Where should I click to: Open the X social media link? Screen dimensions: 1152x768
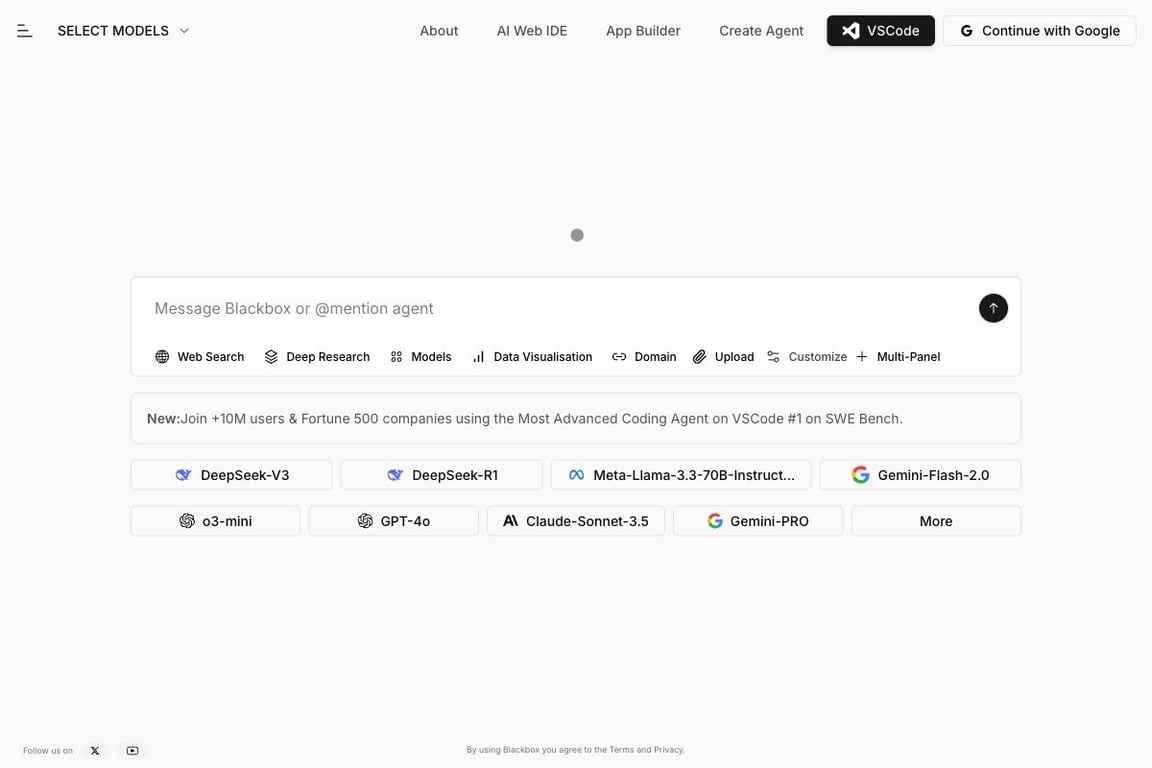click(95, 751)
